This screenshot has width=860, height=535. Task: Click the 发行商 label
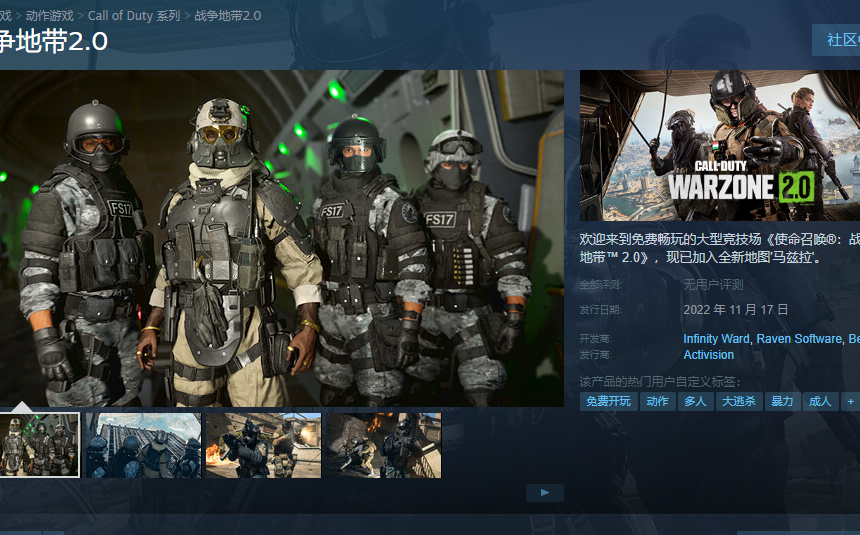(x=595, y=354)
